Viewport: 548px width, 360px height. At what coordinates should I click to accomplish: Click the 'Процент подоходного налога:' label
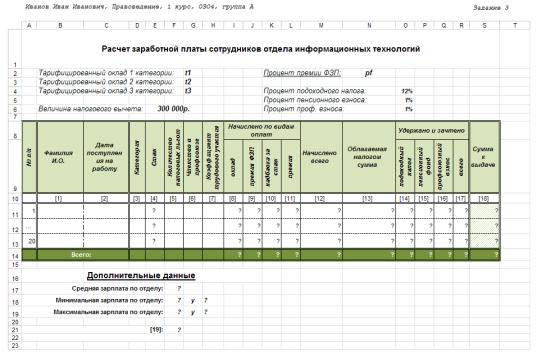coord(315,91)
